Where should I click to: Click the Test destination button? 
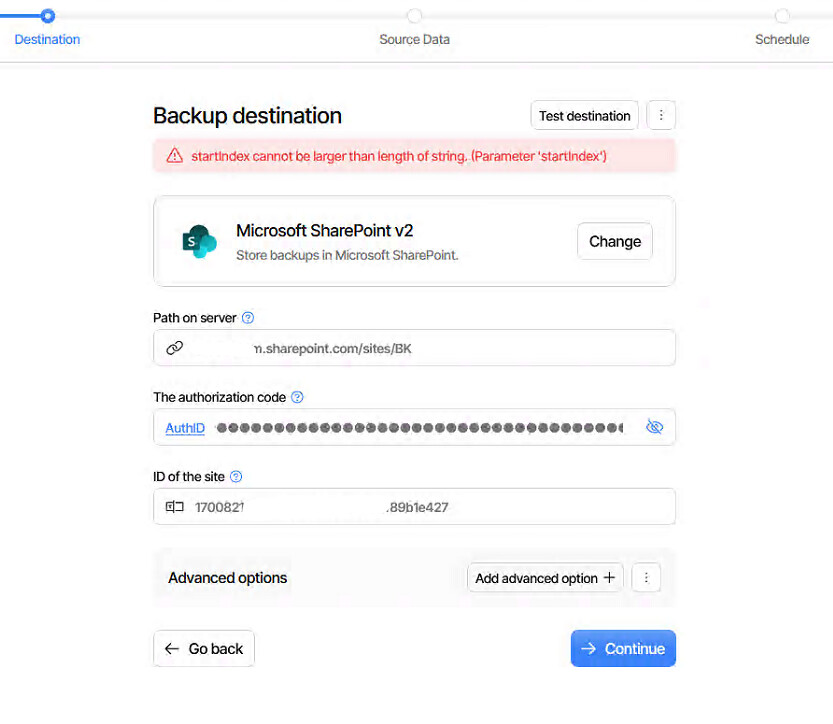[584, 116]
